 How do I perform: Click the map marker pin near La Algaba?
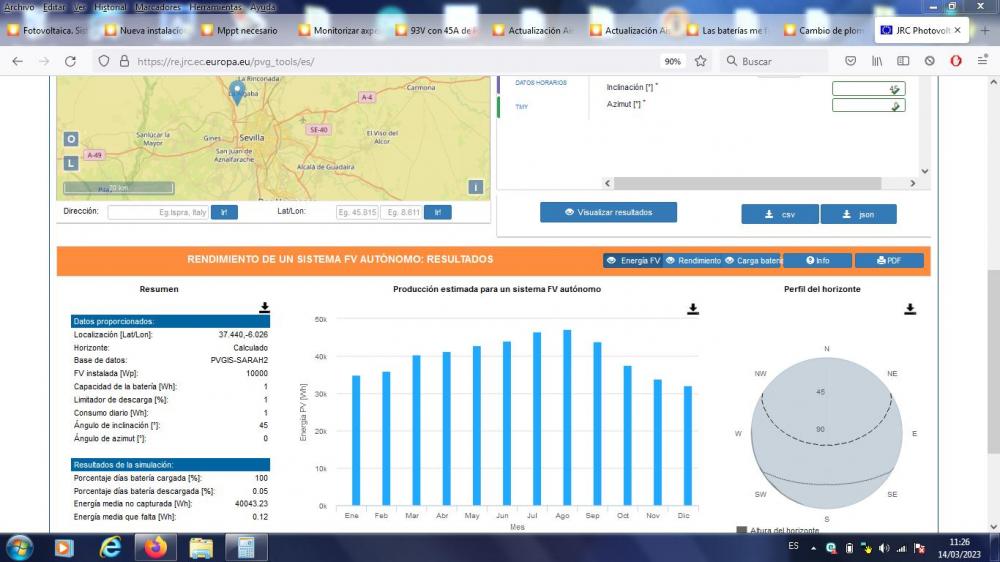tap(237, 92)
